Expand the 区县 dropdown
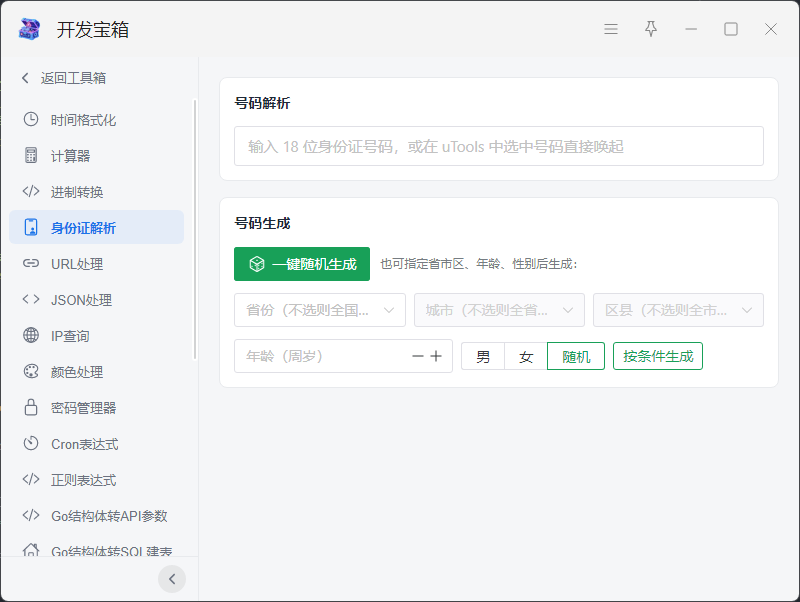The width and height of the screenshot is (800, 602). click(678, 310)
